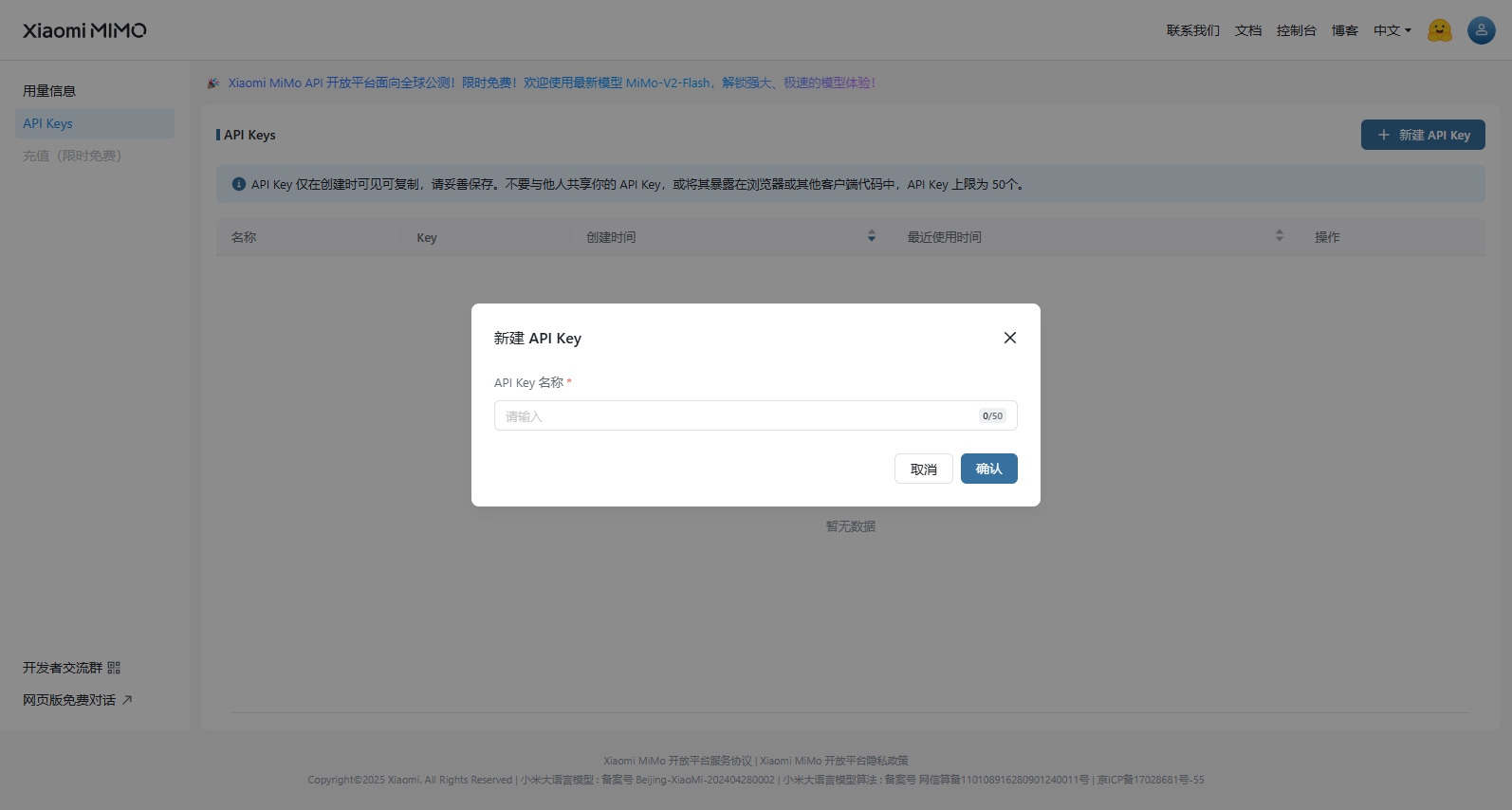
Task: Sort by 创建时间 column arrows
Action: tap(872, 236)
